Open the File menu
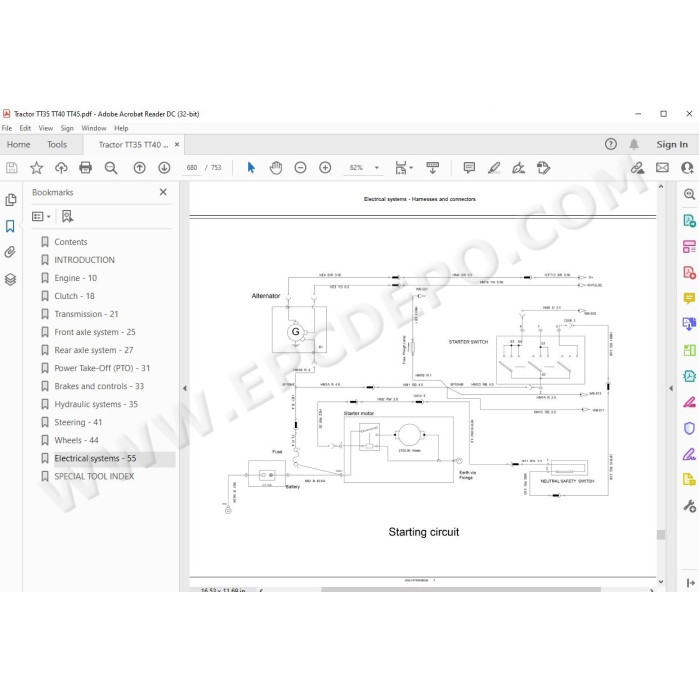Image resolution: width=700 pixels, height=700 pixels. pos(7,128)
